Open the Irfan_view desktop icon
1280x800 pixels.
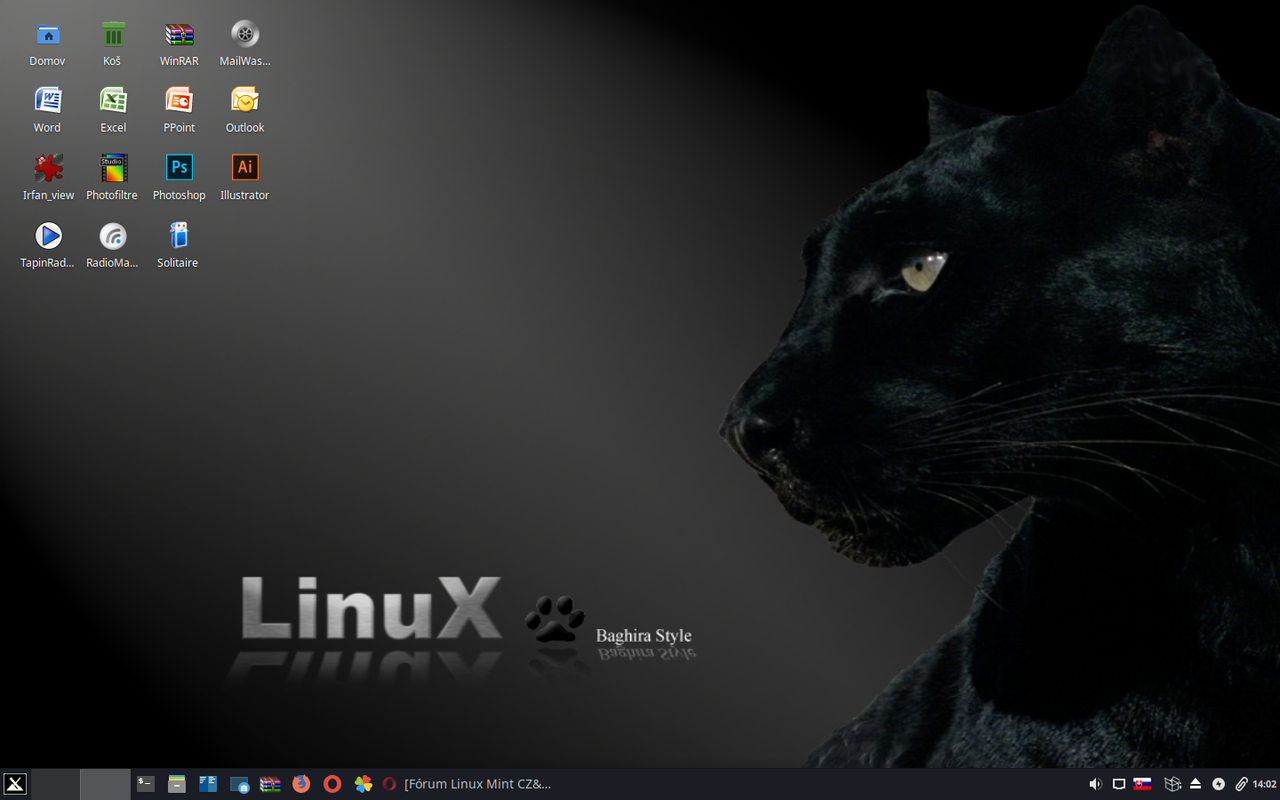click(x=48, y=178)
